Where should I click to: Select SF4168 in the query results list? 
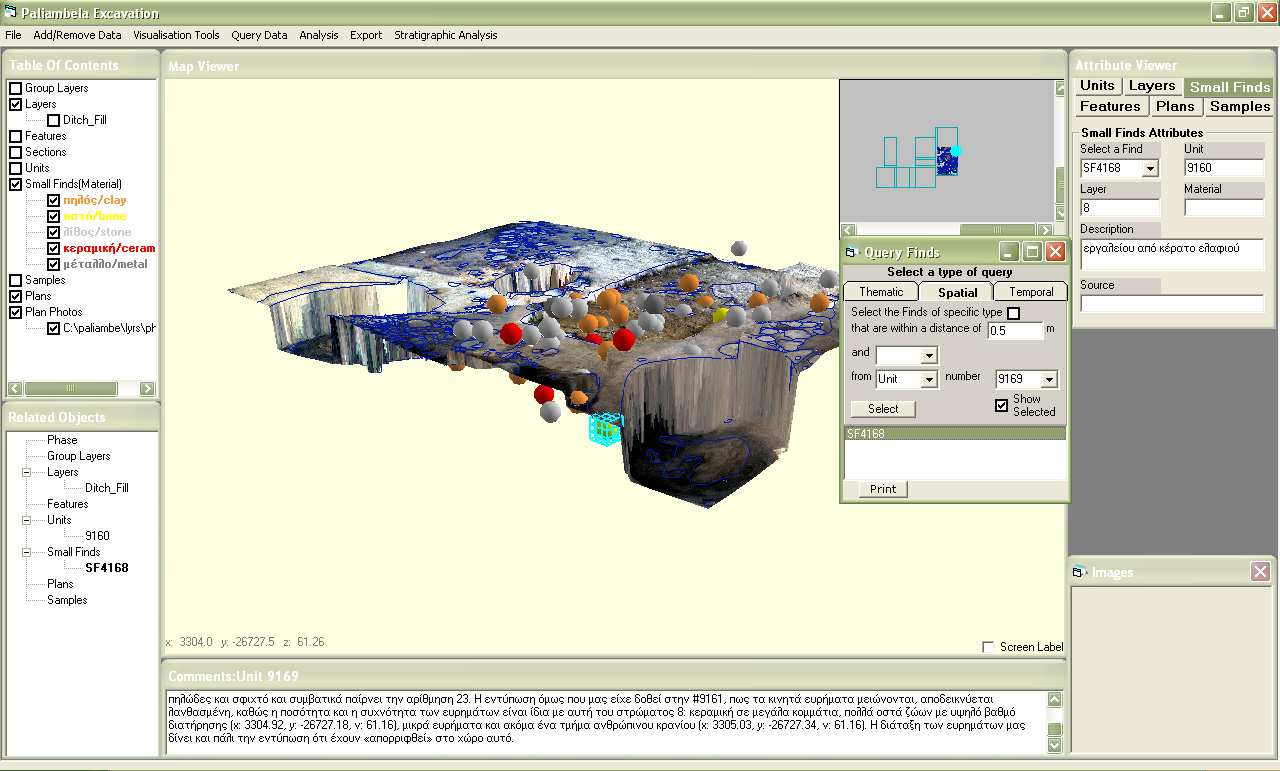[x=955, y=434]
